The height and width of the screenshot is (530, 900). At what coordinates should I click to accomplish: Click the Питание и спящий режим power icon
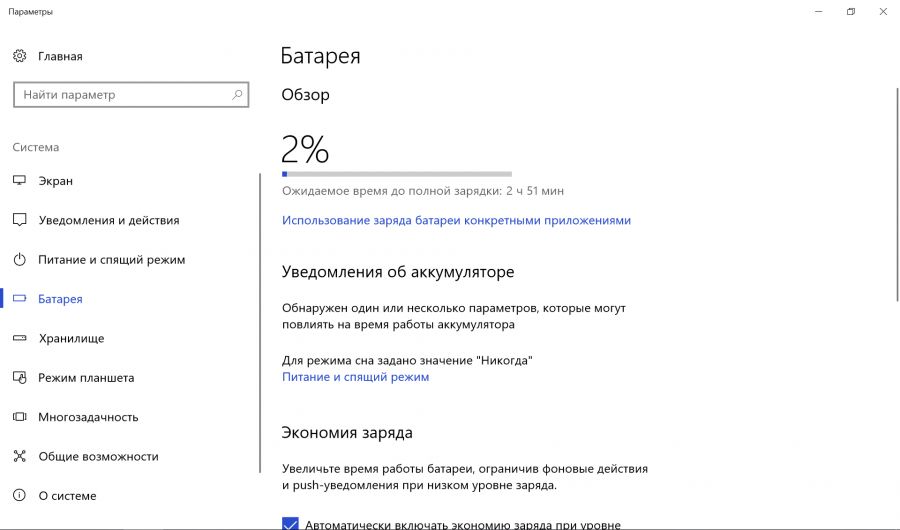click(x=19, y=260)
